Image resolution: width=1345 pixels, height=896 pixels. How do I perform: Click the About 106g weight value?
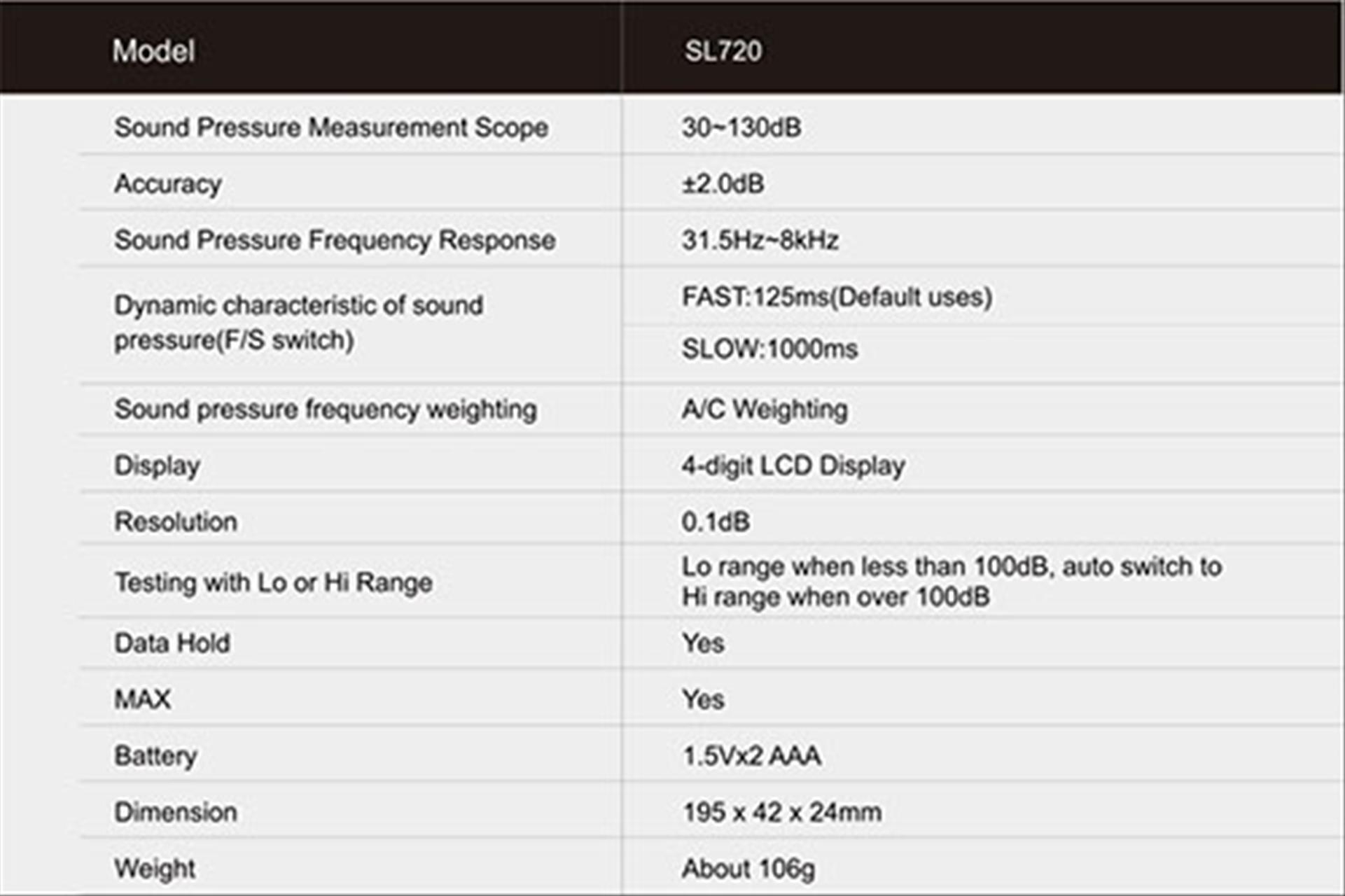pyautogui.click(x=748, y=869)
